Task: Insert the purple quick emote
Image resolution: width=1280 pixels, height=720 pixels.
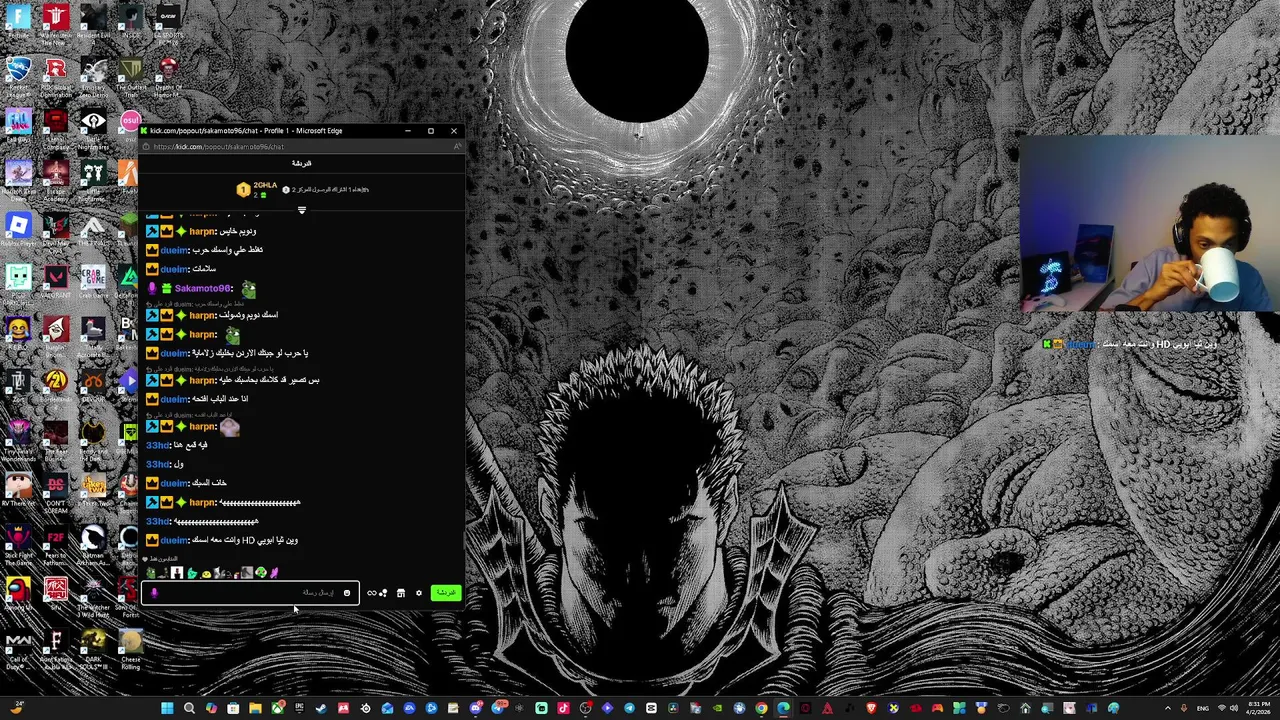Action: pyautogui.click(x=274, y=572)
